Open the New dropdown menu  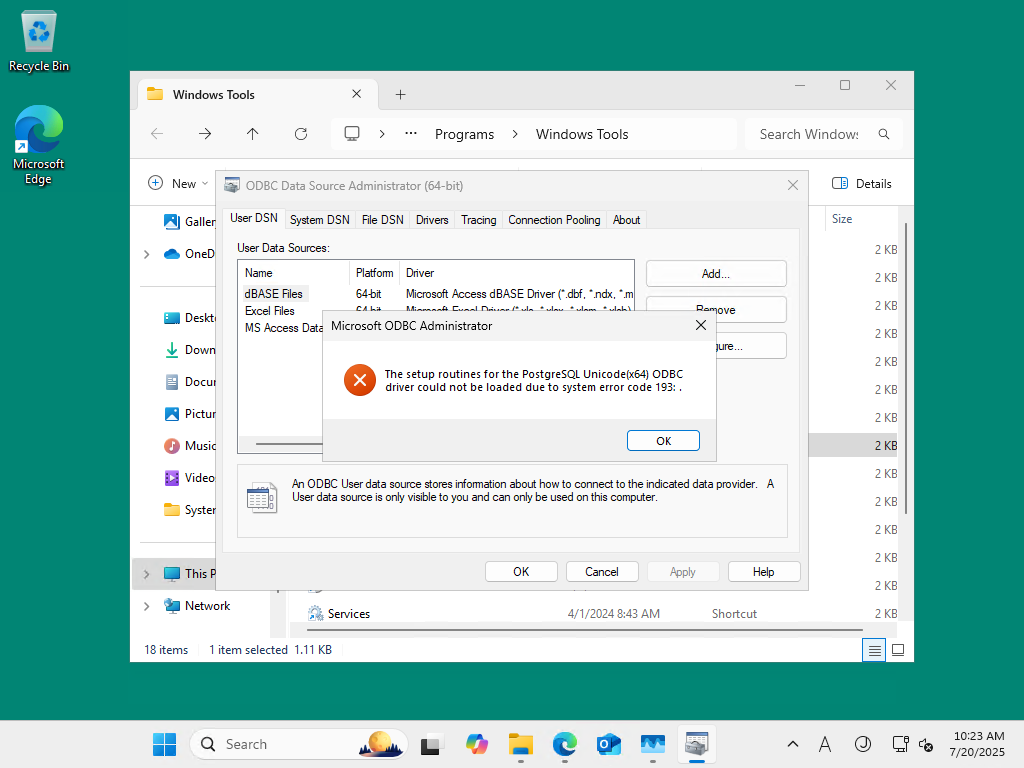(x=178, y=184)
